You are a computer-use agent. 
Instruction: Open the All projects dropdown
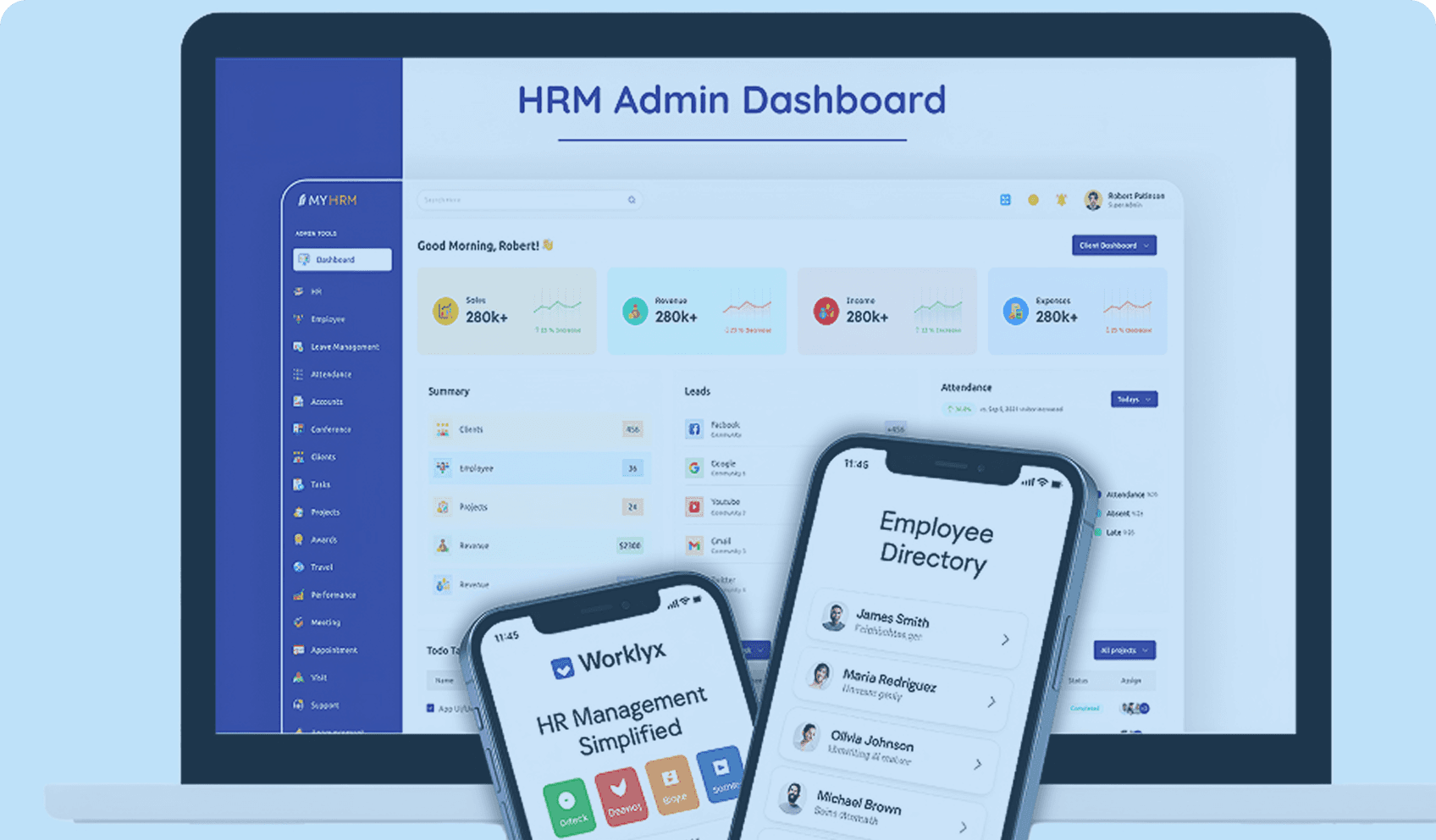1124,650
